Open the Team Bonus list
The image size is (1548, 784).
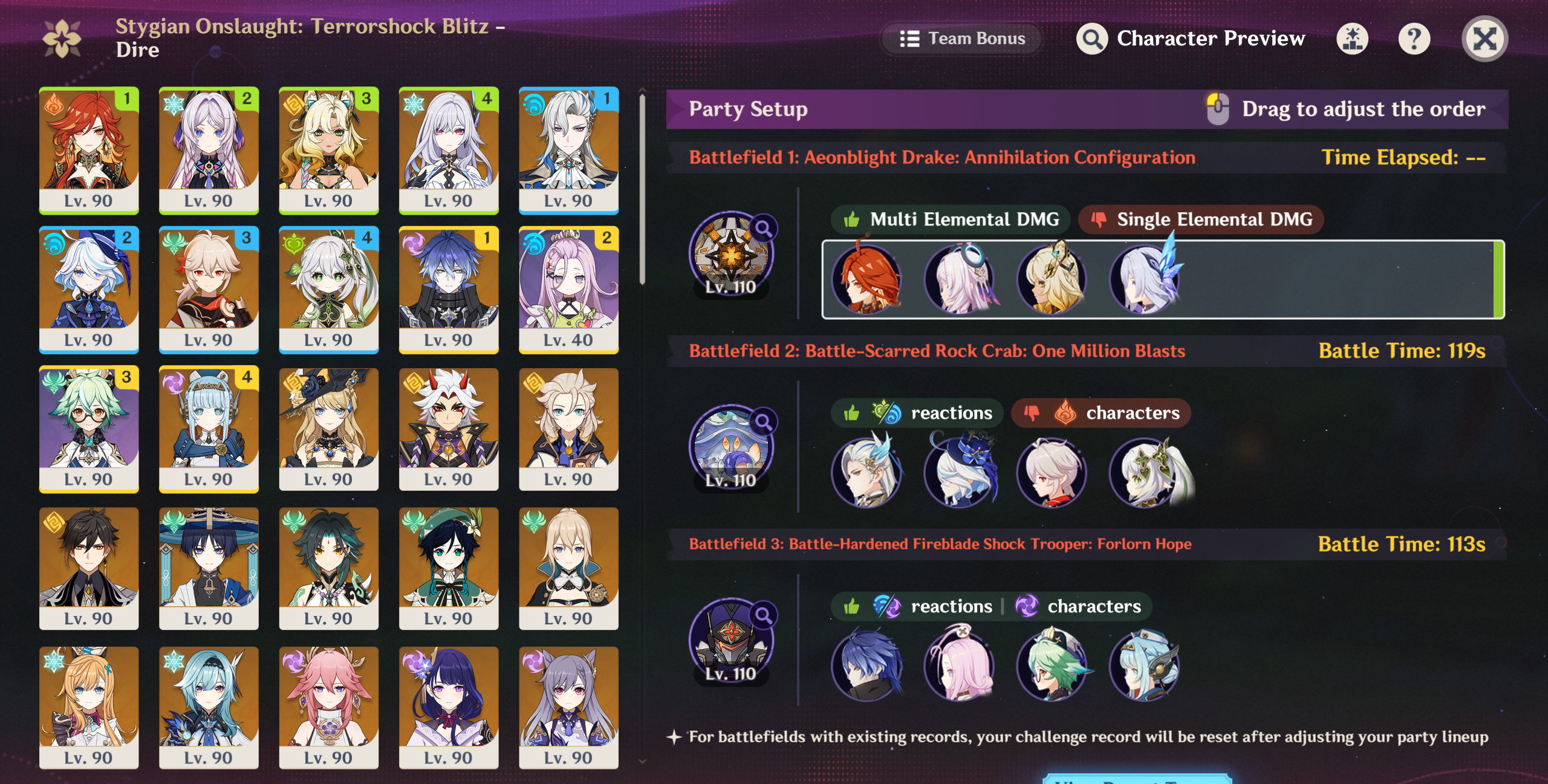[962, 39]
